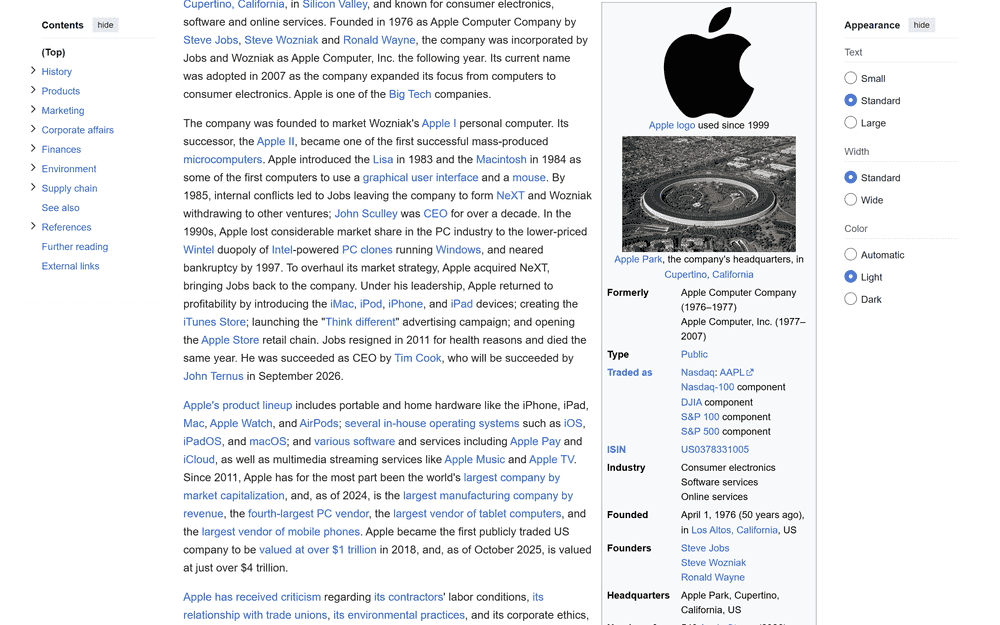Open History link in Contents
1000x625 pixels.
click(57, 71)
